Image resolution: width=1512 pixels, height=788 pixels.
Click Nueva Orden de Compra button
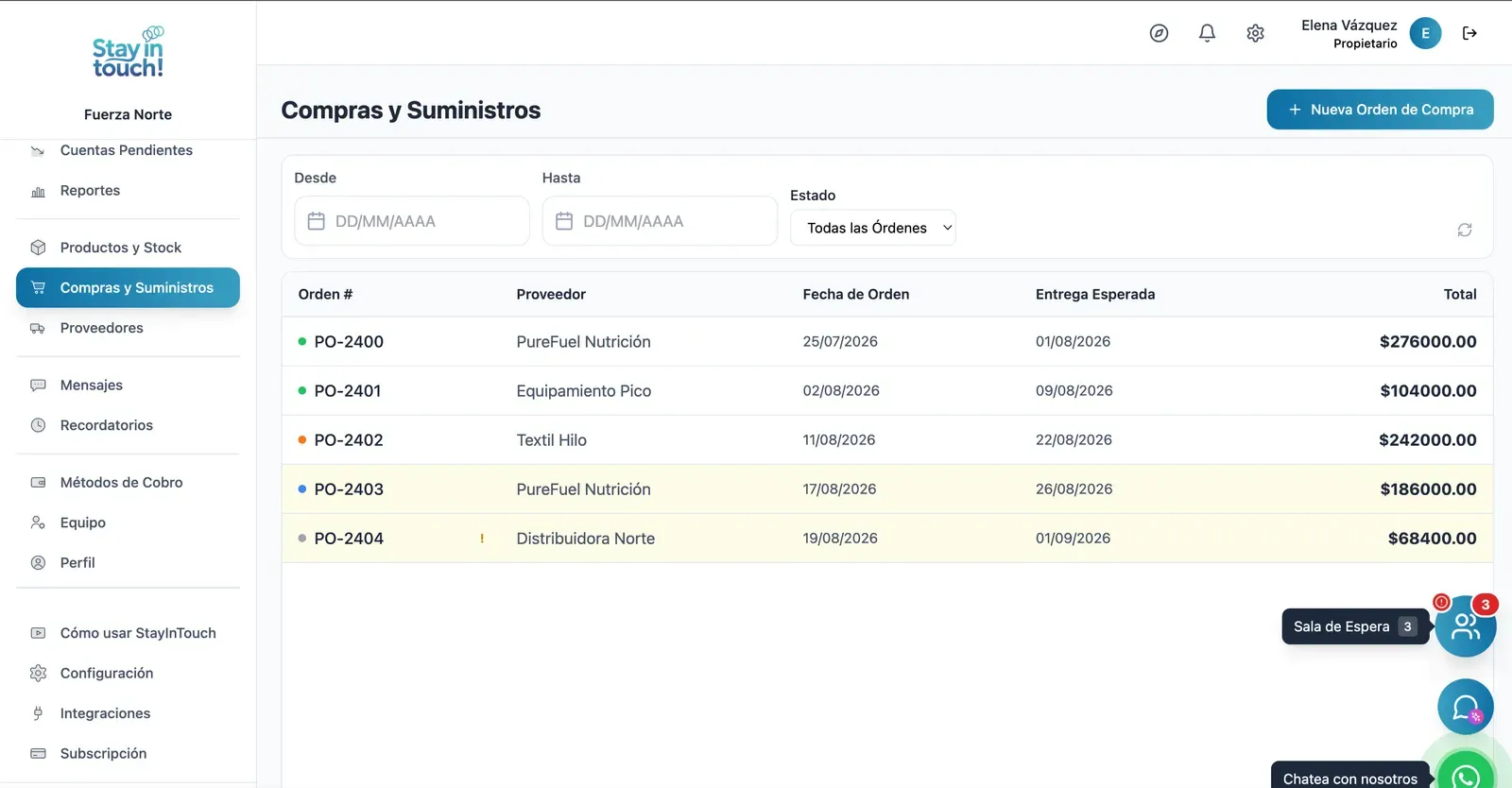tap(1380, 110)
